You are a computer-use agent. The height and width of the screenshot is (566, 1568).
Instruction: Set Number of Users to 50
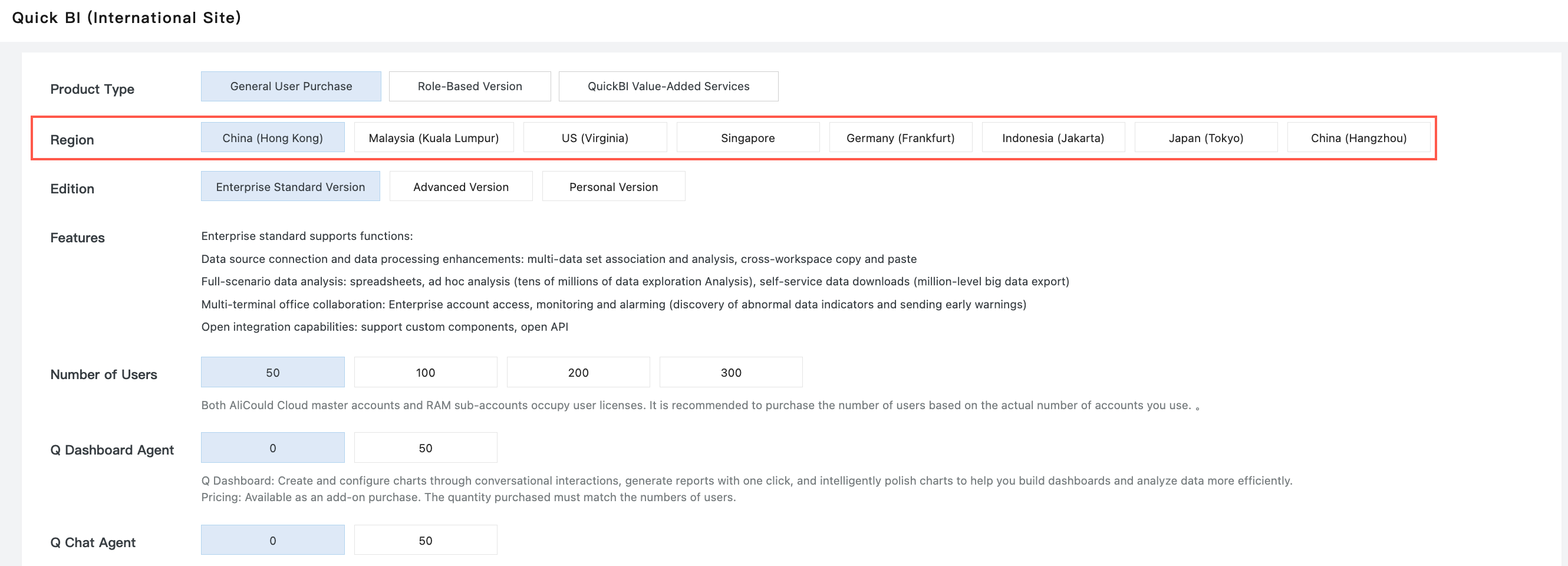pyautogui.click(x=273, y=372)
